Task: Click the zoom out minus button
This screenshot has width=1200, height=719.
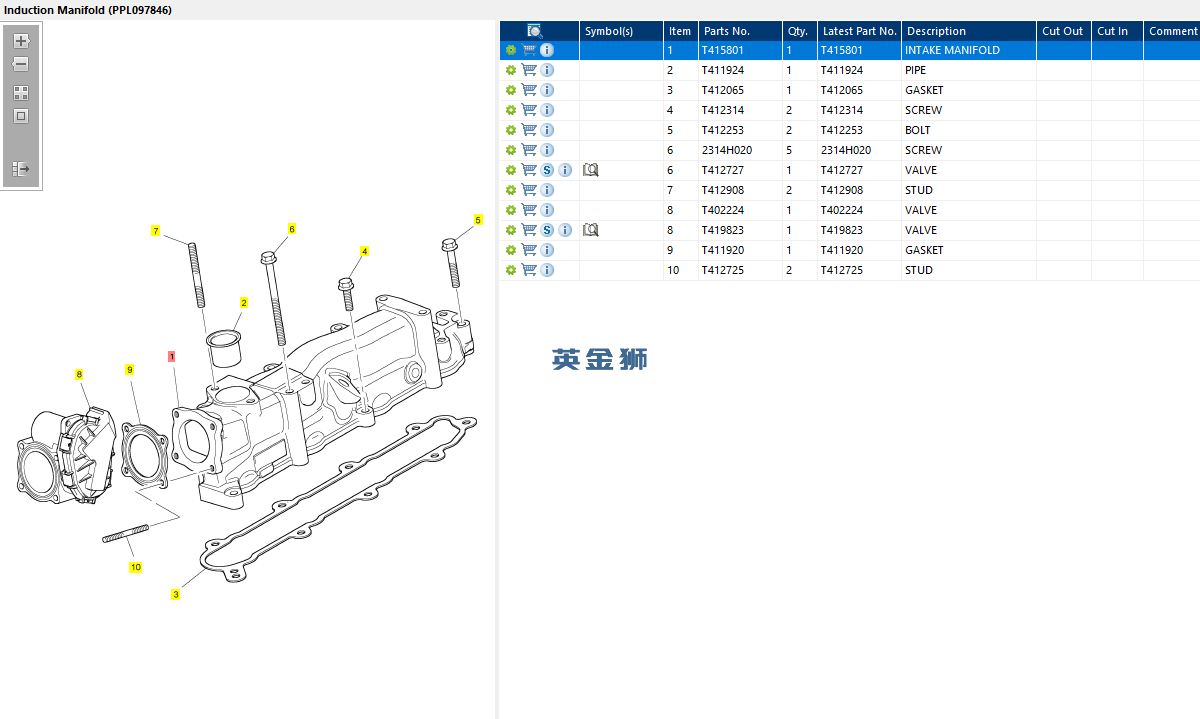Action: (x=21, y=65)
